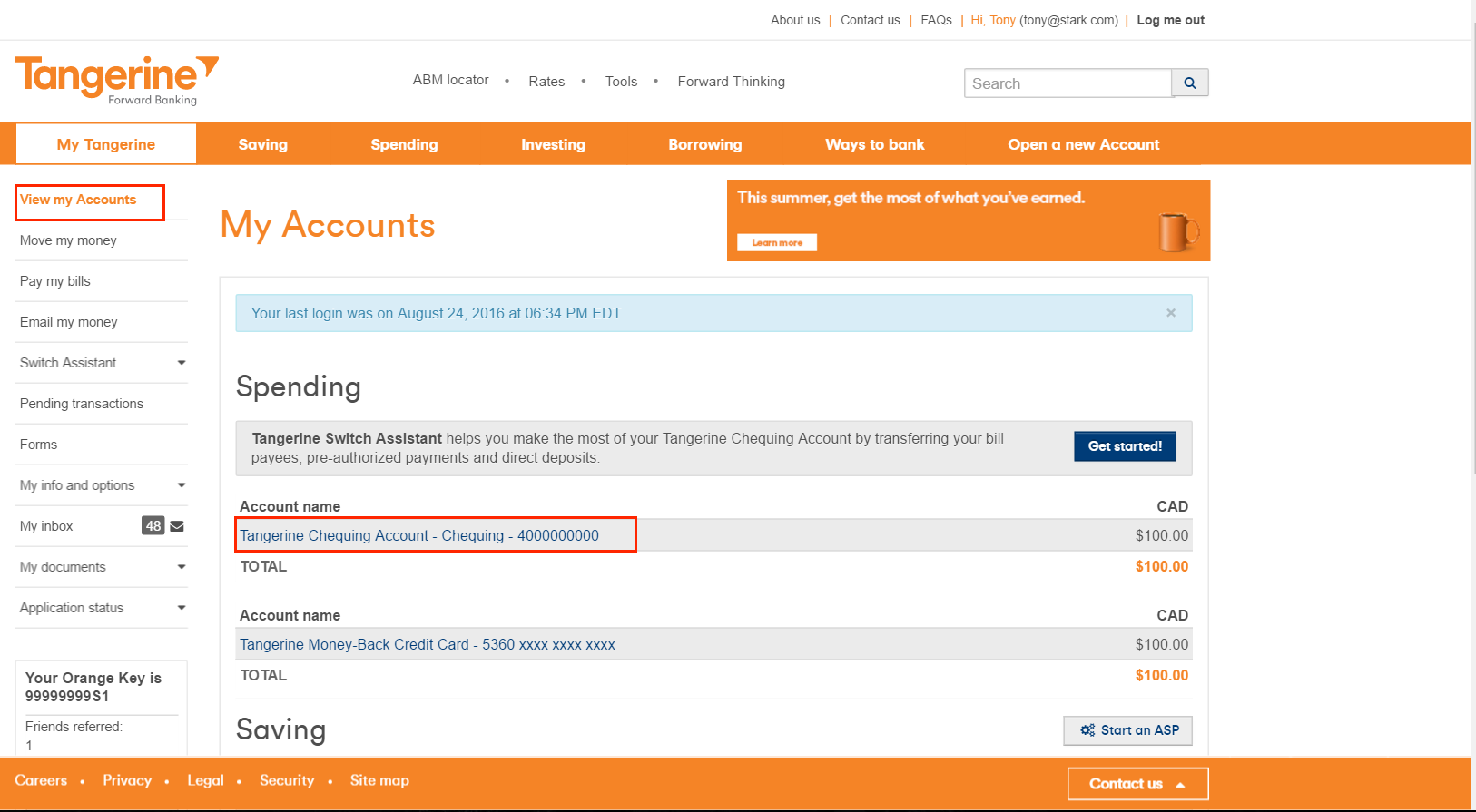Viewport: 1476px width, 812px height.
Task: Click the Orange Key 99999999S1 text
Action: [67, 697]
